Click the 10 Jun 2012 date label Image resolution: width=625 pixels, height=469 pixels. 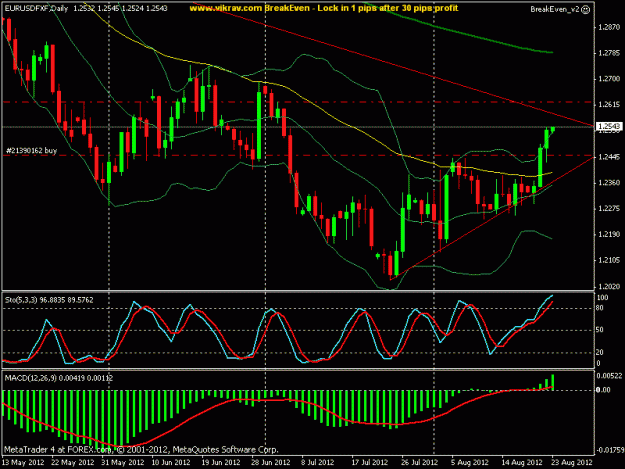pos(171,463)
